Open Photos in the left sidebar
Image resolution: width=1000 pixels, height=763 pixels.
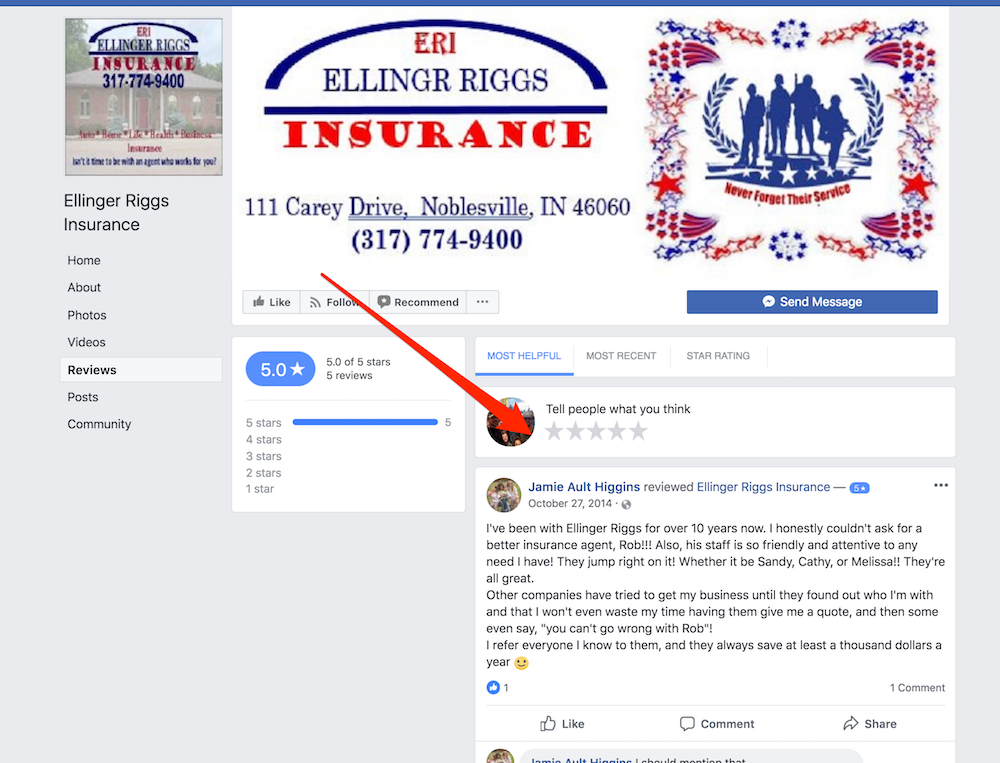coord(87,315)
